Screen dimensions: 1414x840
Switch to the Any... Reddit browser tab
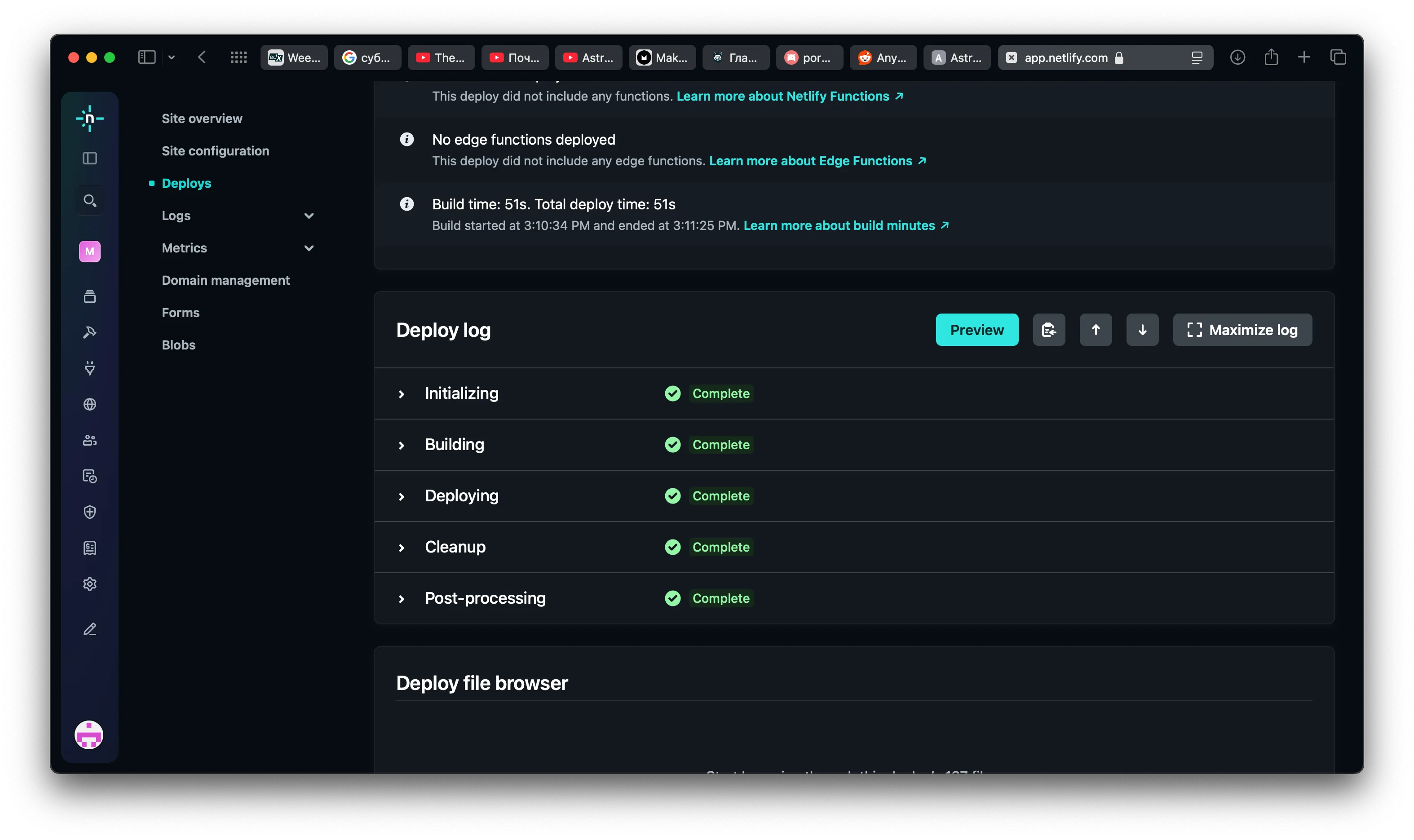tap(883, 57)
